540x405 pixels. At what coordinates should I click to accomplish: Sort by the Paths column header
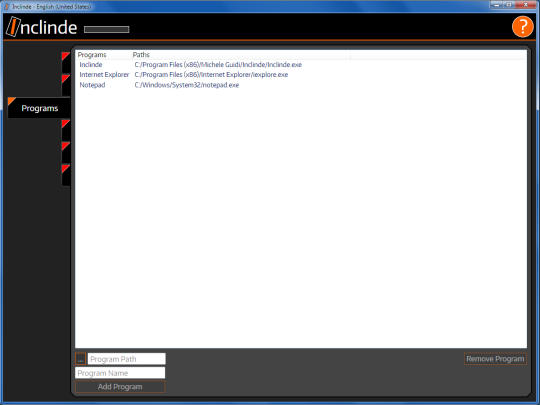coord(240,55)
